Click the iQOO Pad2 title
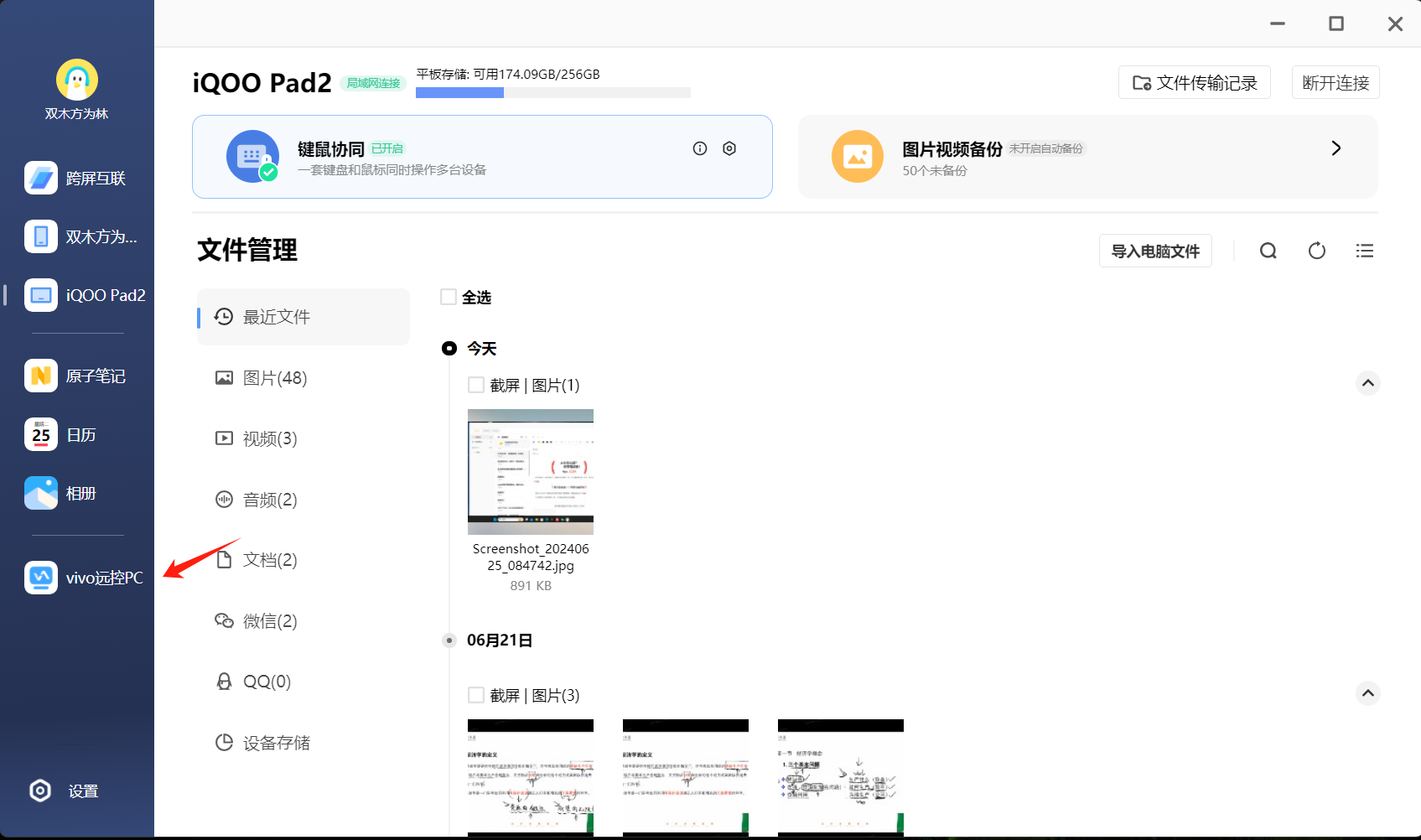This screenshot has height=840, width=1421. [262, 82]
